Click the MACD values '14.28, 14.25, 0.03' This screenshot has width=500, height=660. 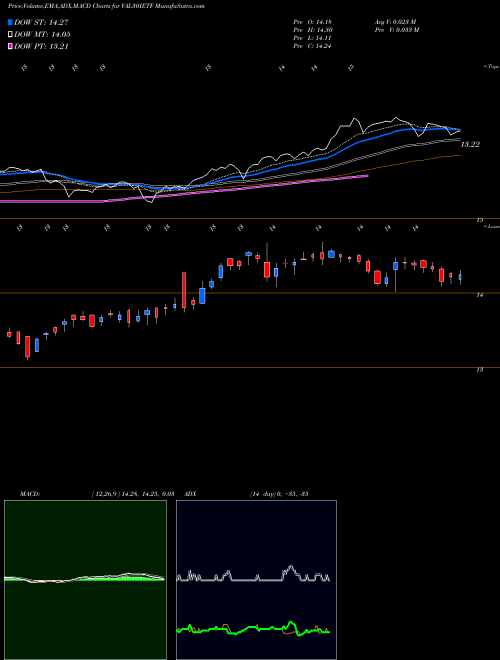point(148,494)
